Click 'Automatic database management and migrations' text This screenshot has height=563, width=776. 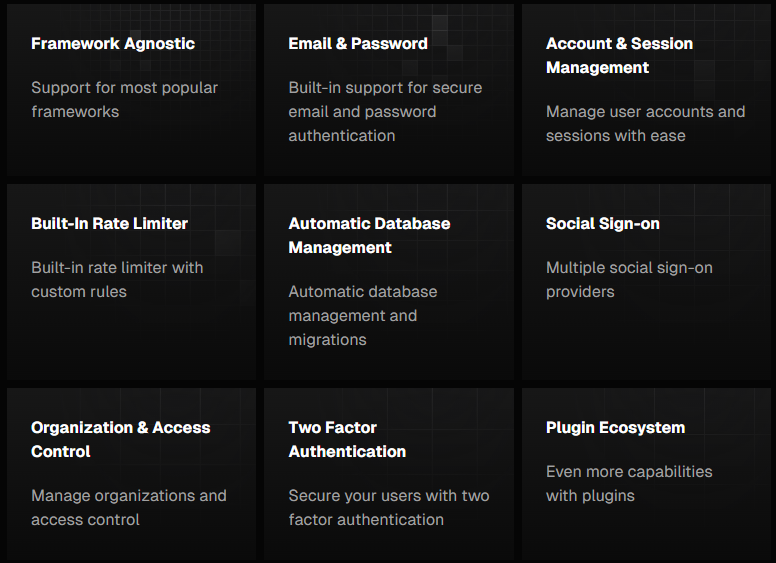pos(363,316)
